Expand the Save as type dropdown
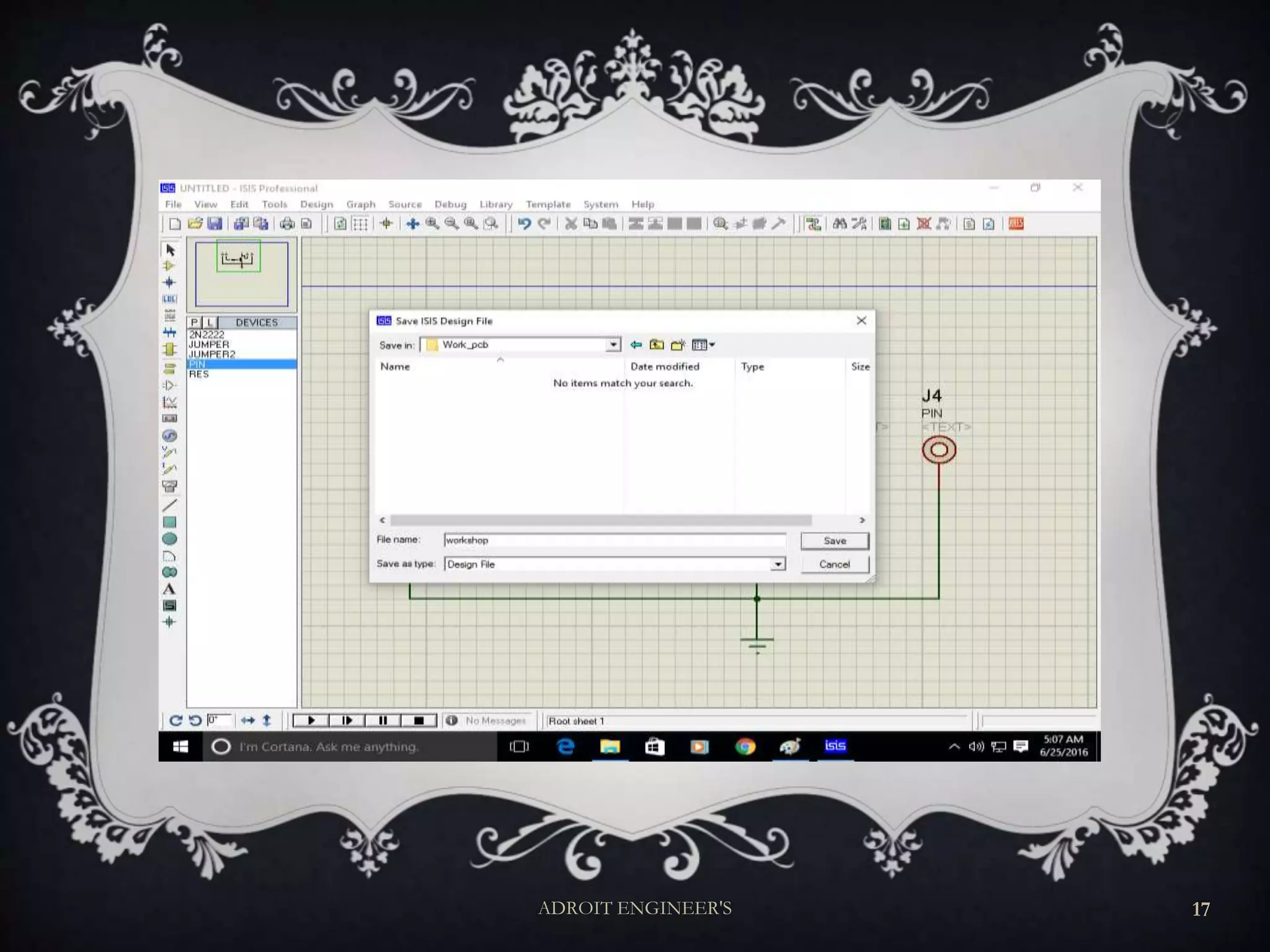Viewport: 1270px width, 952px height. [778, 564]
